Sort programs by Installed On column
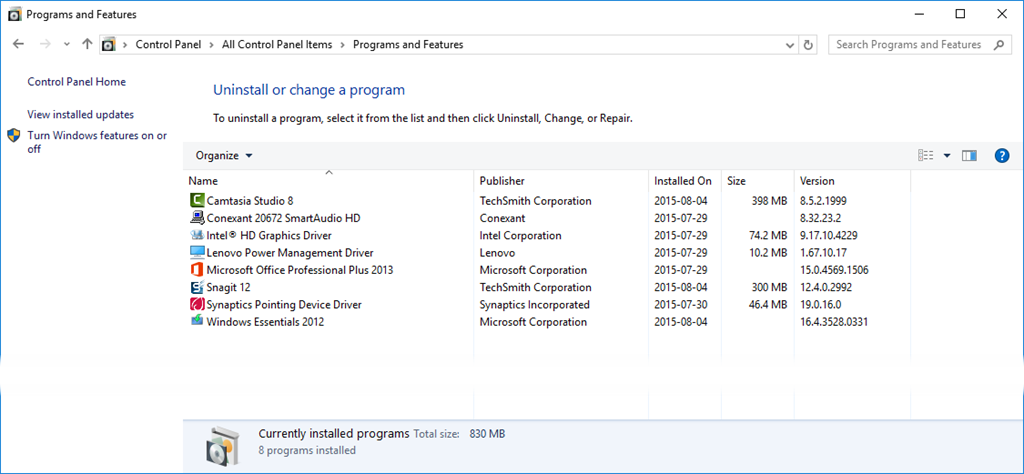1024x474 pixels. (683, 181)
